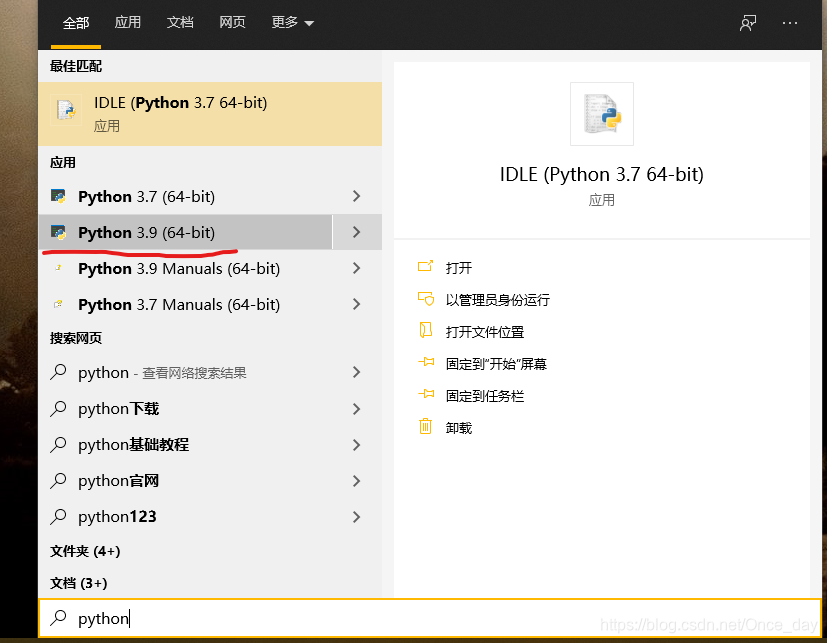This screenshot has height=643, width=827.
Task: Expand the python下载 suggestion chevron
Action: tap(357, 409)
